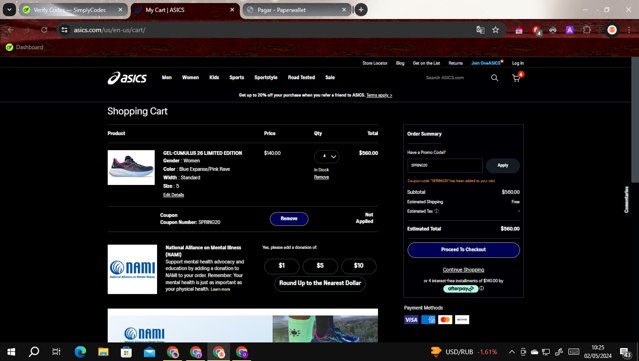Open the extensions puzzle icon
Image resolution: width=639 pixels, height=361 pixels.
coord(587,30)
